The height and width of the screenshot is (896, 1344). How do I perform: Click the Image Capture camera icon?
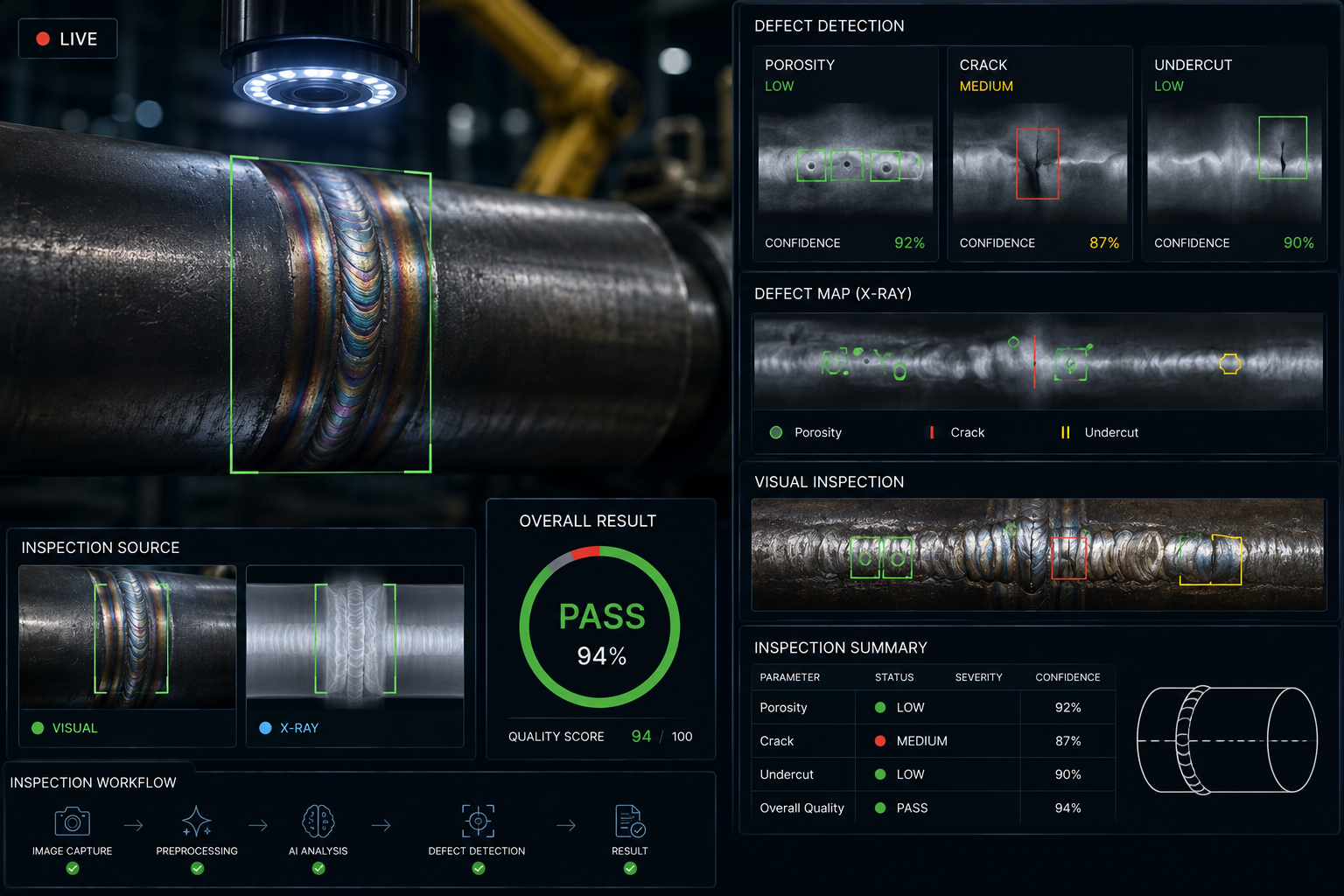[72, 822]
